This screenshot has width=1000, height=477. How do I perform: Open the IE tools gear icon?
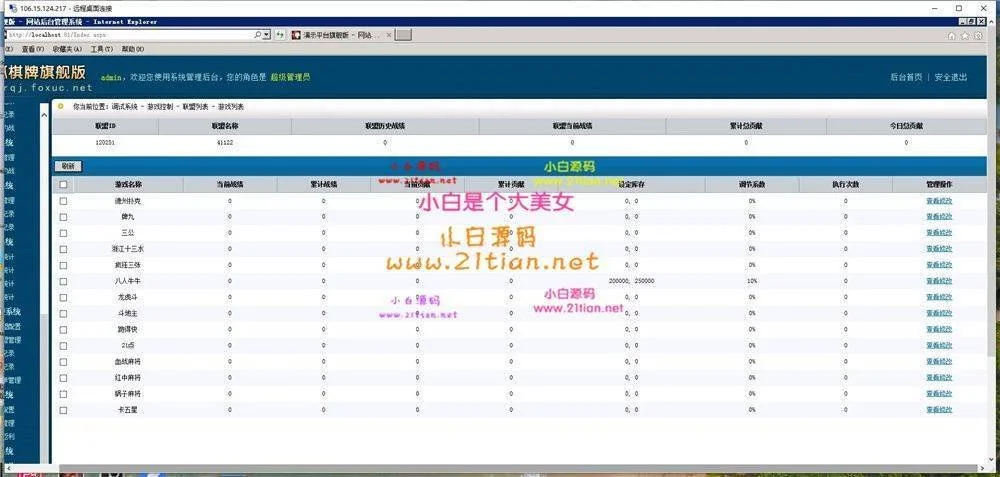click(x=979, y=35)
